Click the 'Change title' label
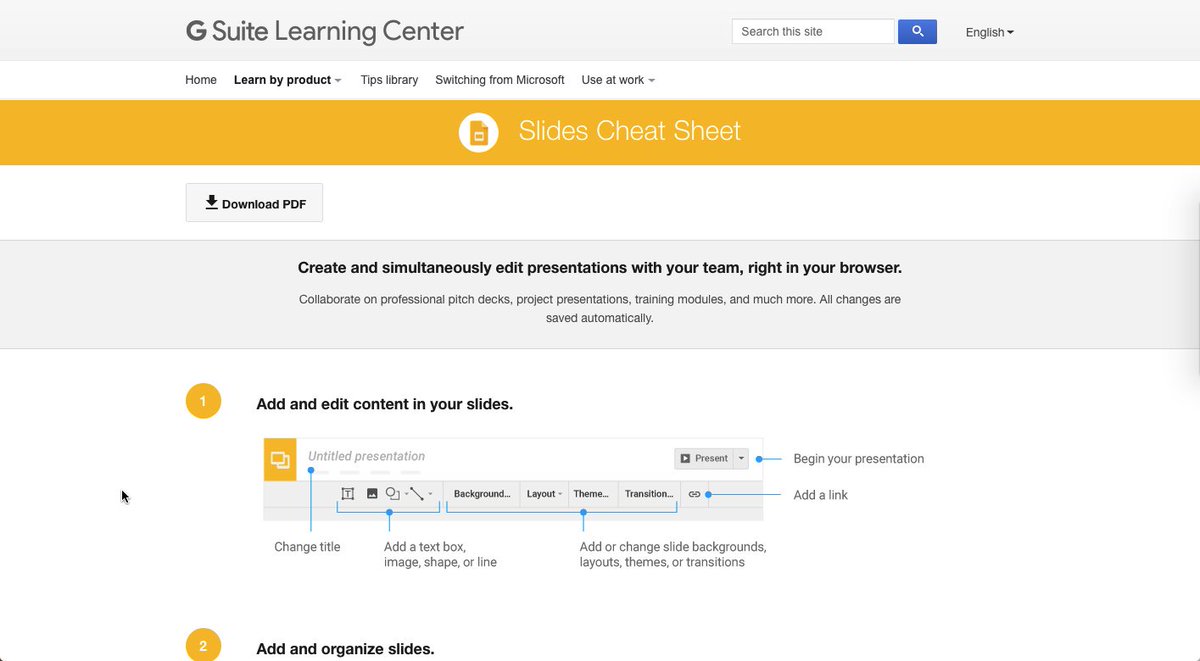This screenshot has width=1200, height=661. pos(307,547)
